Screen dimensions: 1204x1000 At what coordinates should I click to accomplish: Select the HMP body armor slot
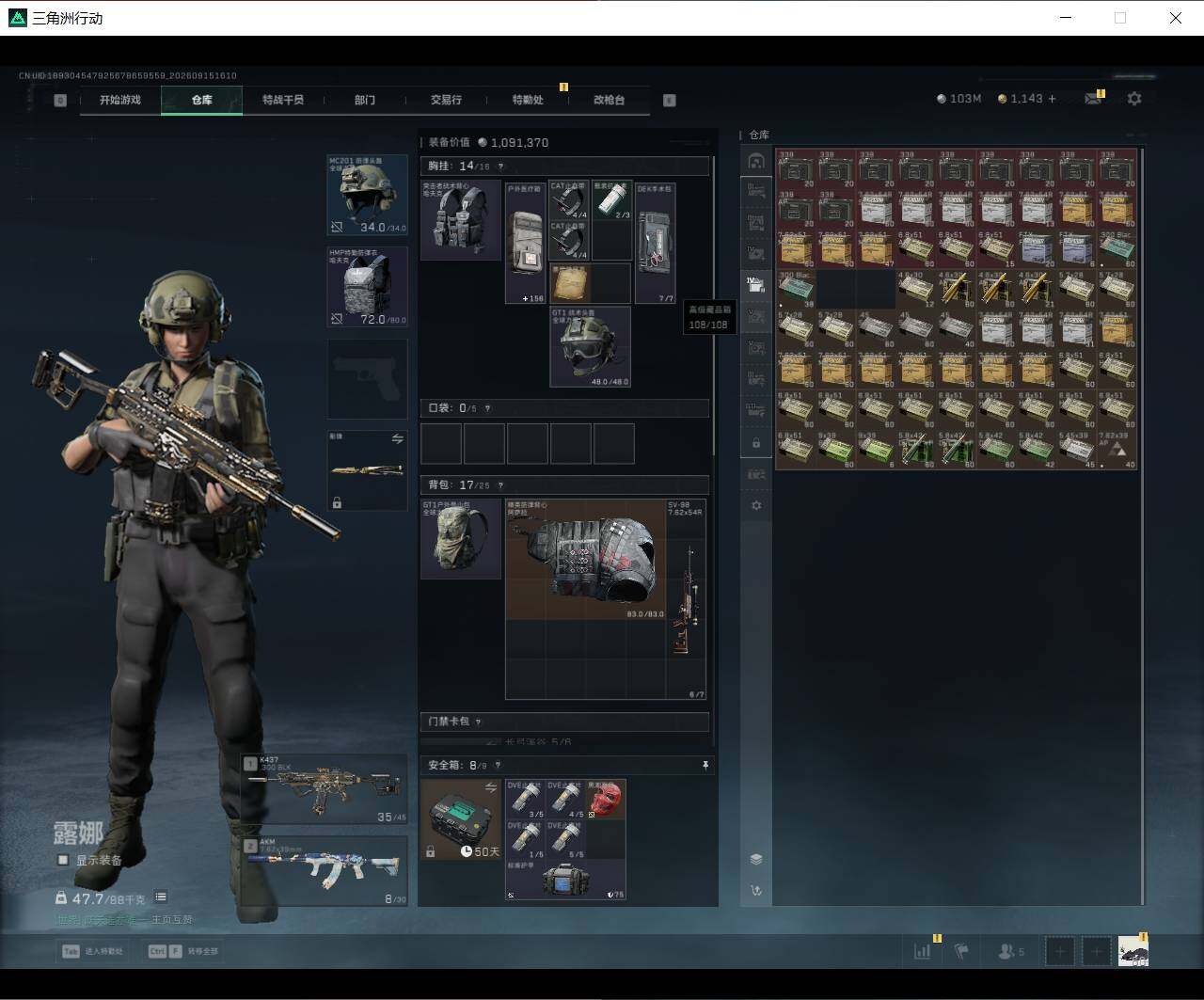click(367, 287)
